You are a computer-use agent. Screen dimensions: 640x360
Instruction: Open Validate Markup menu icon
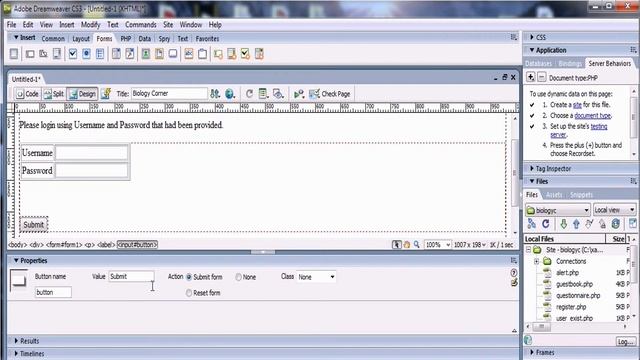click(299, 94)
